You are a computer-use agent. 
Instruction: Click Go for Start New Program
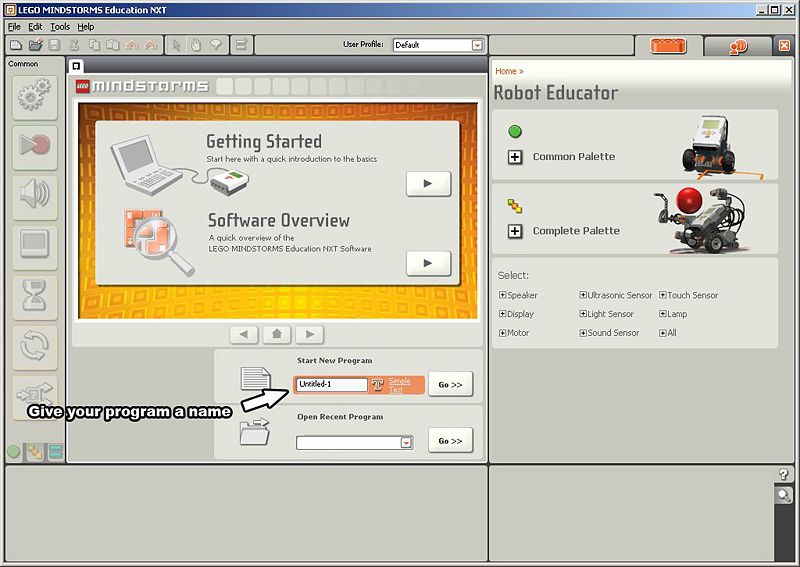[451, 384]
